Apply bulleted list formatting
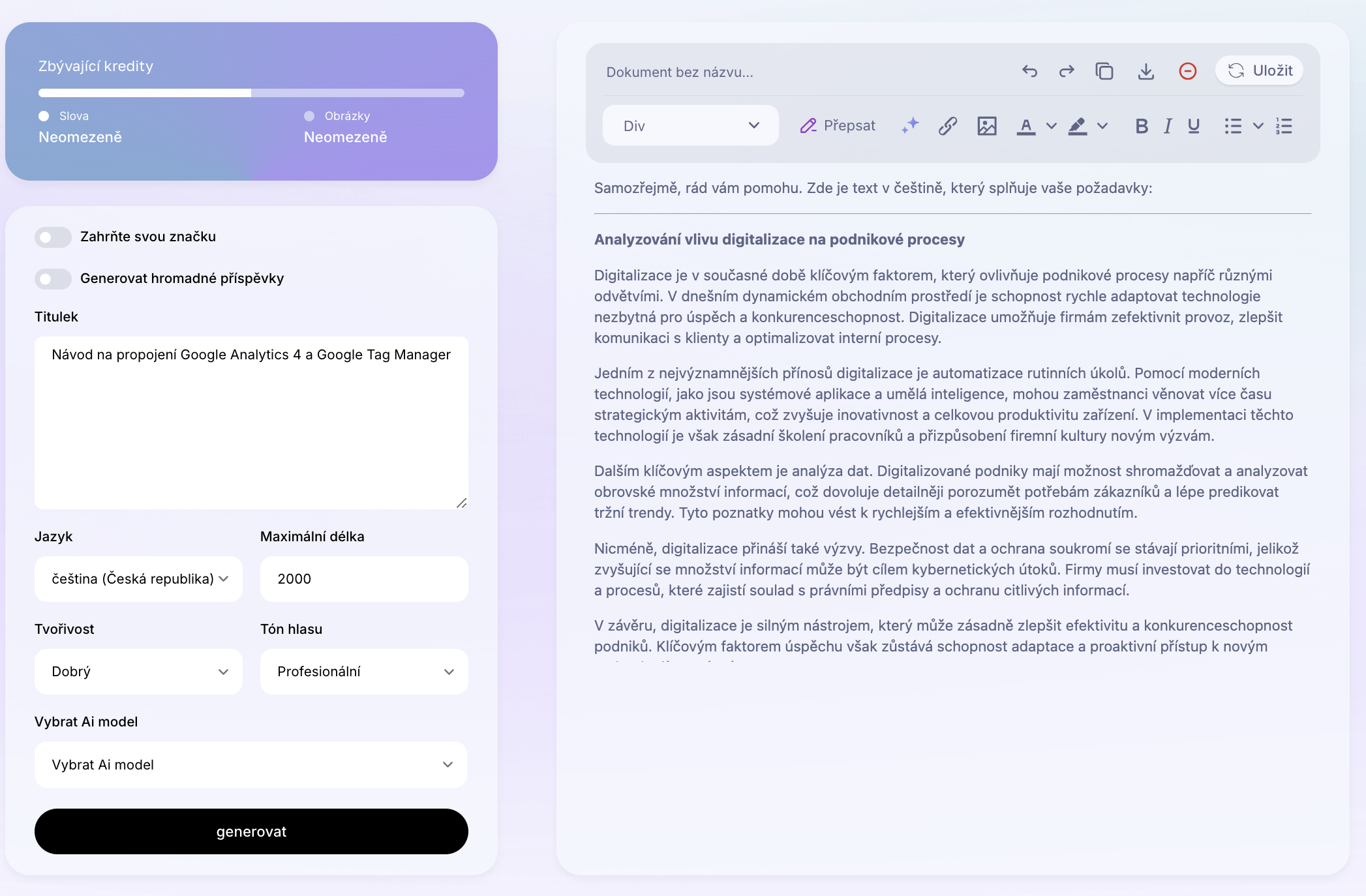 click(1233, 126)
